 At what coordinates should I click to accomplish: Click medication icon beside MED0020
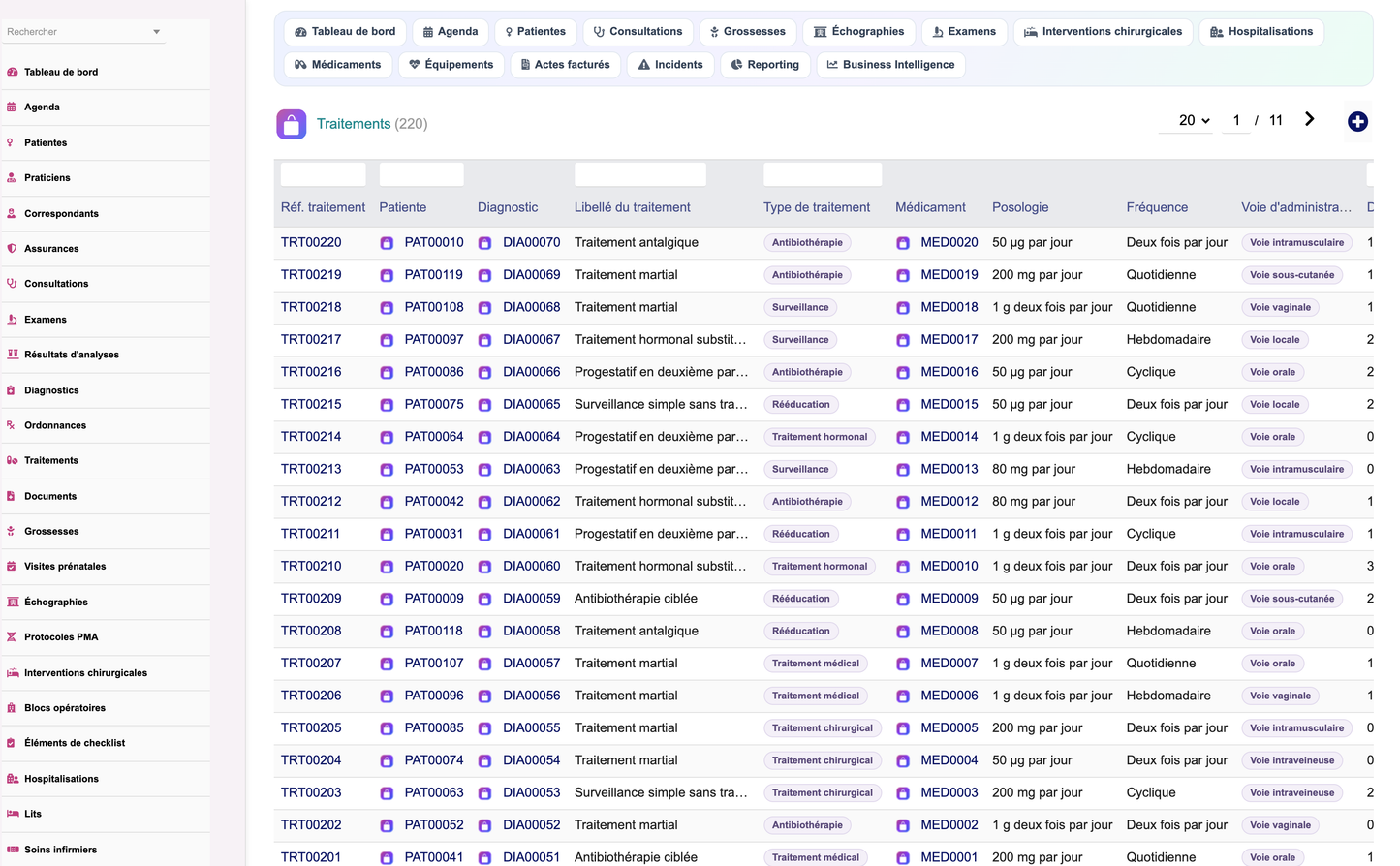903,243
